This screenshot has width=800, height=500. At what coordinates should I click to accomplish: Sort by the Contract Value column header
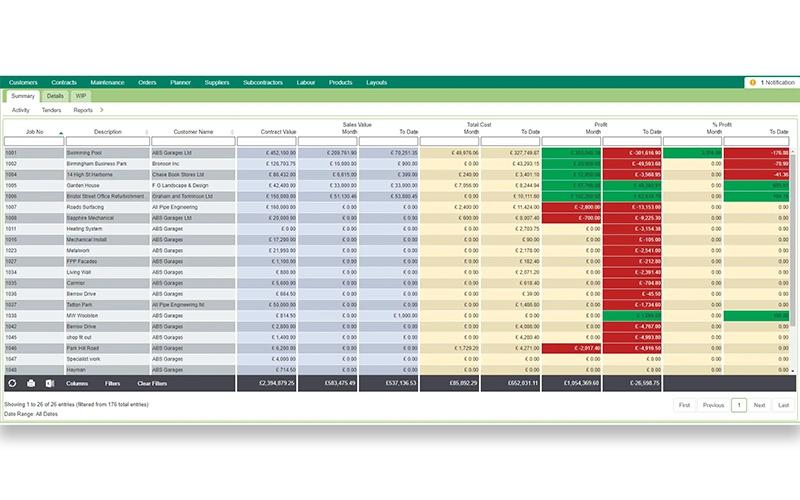click(x=278, y=132)
